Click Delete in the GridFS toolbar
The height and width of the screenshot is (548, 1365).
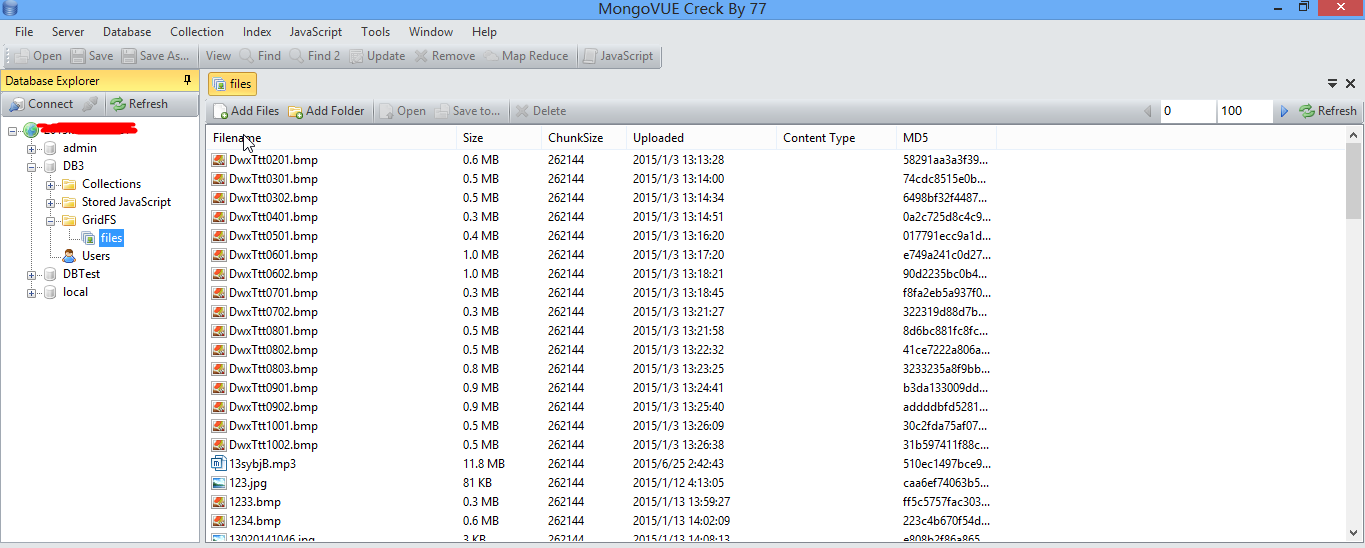[x=541, y=111]
